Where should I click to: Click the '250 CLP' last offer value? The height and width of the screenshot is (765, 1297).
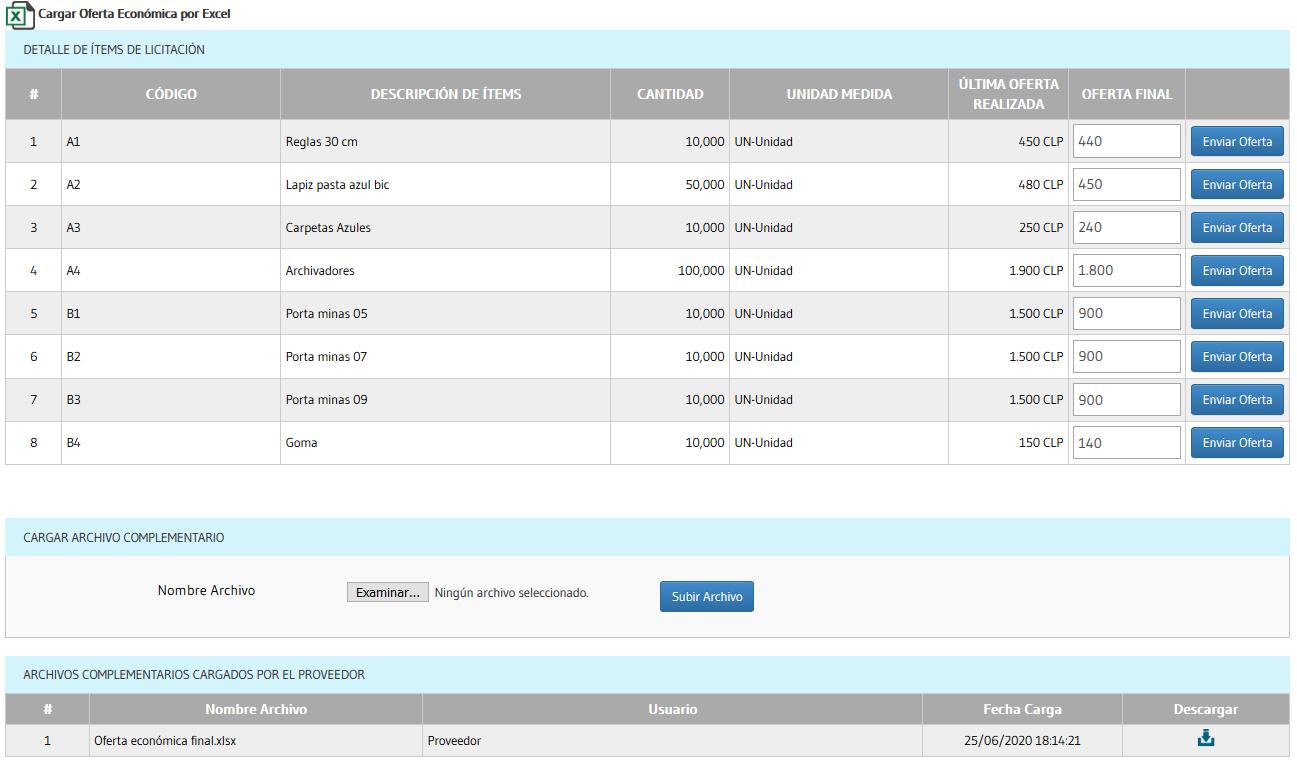click(x=1041, y=228)
